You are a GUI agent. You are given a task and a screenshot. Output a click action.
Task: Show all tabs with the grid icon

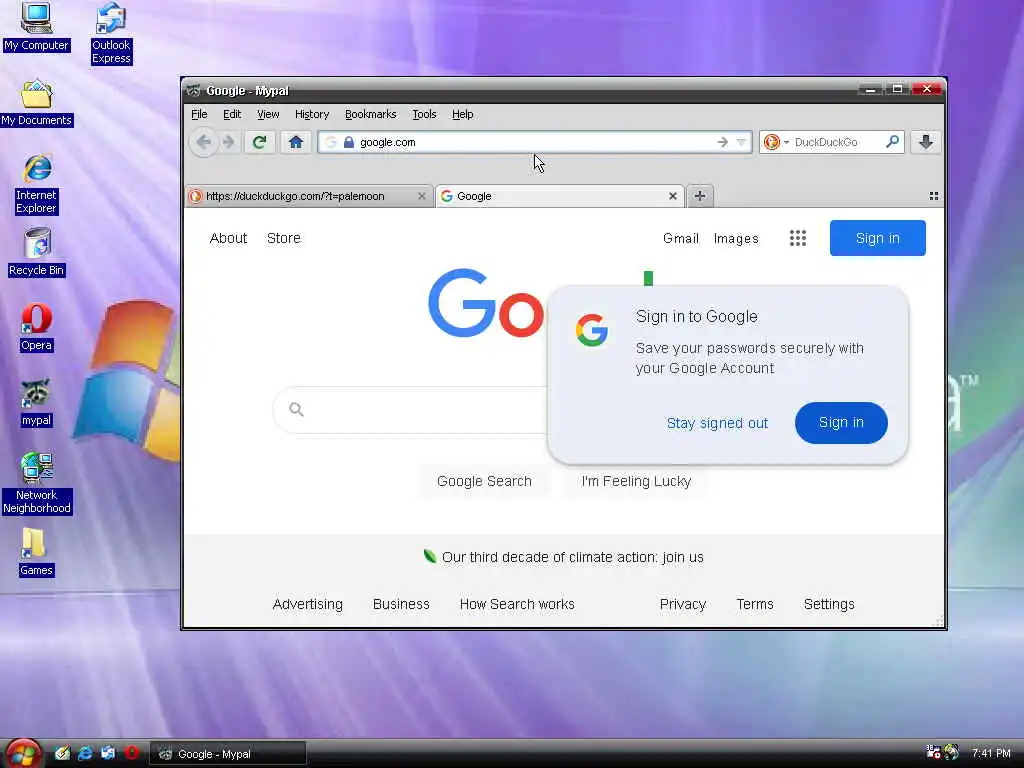point(933,196)
